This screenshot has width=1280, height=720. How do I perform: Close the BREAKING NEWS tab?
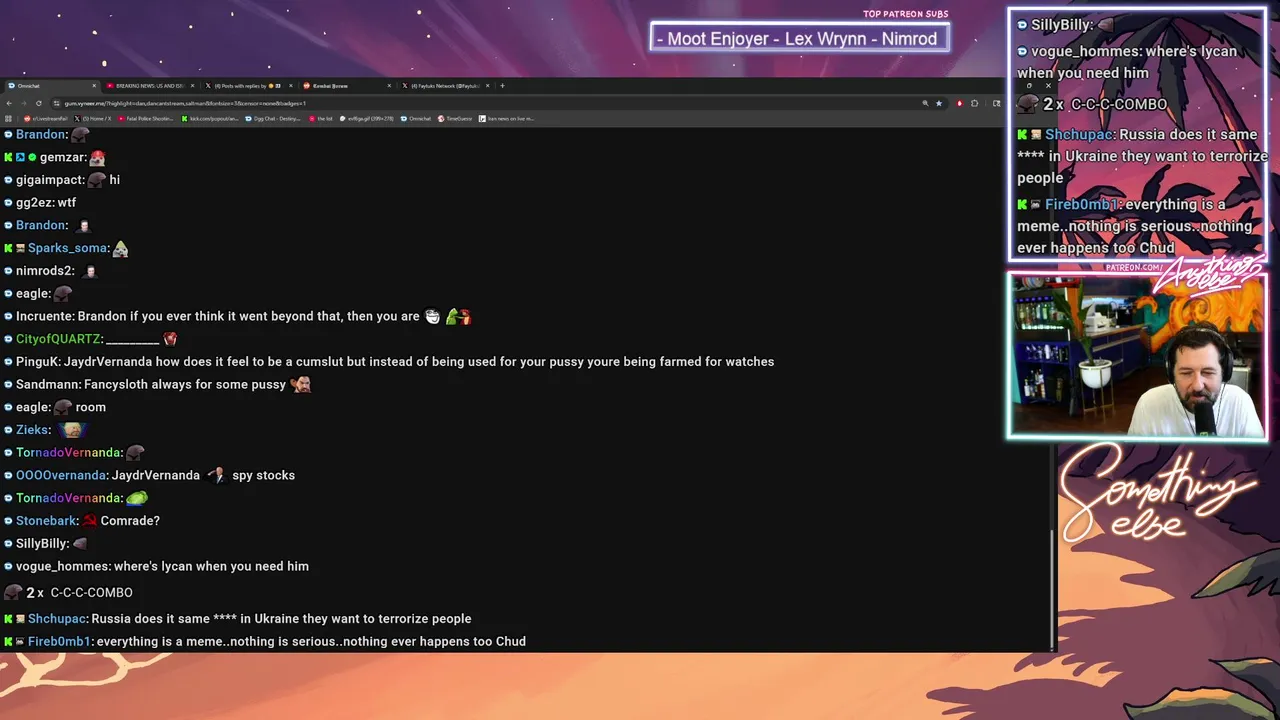(192, 86)
